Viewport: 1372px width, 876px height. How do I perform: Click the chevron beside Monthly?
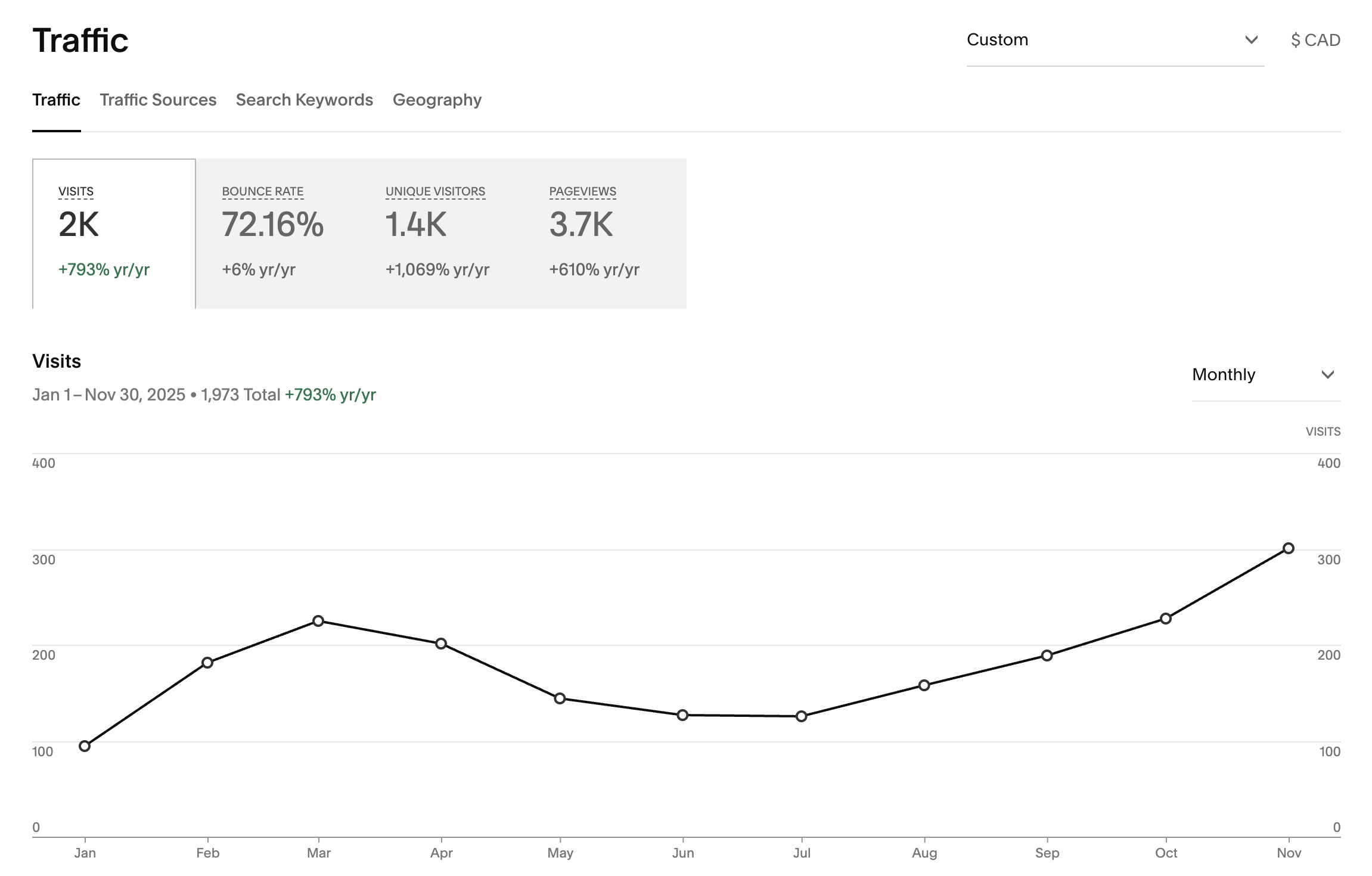coord(1327,375)
